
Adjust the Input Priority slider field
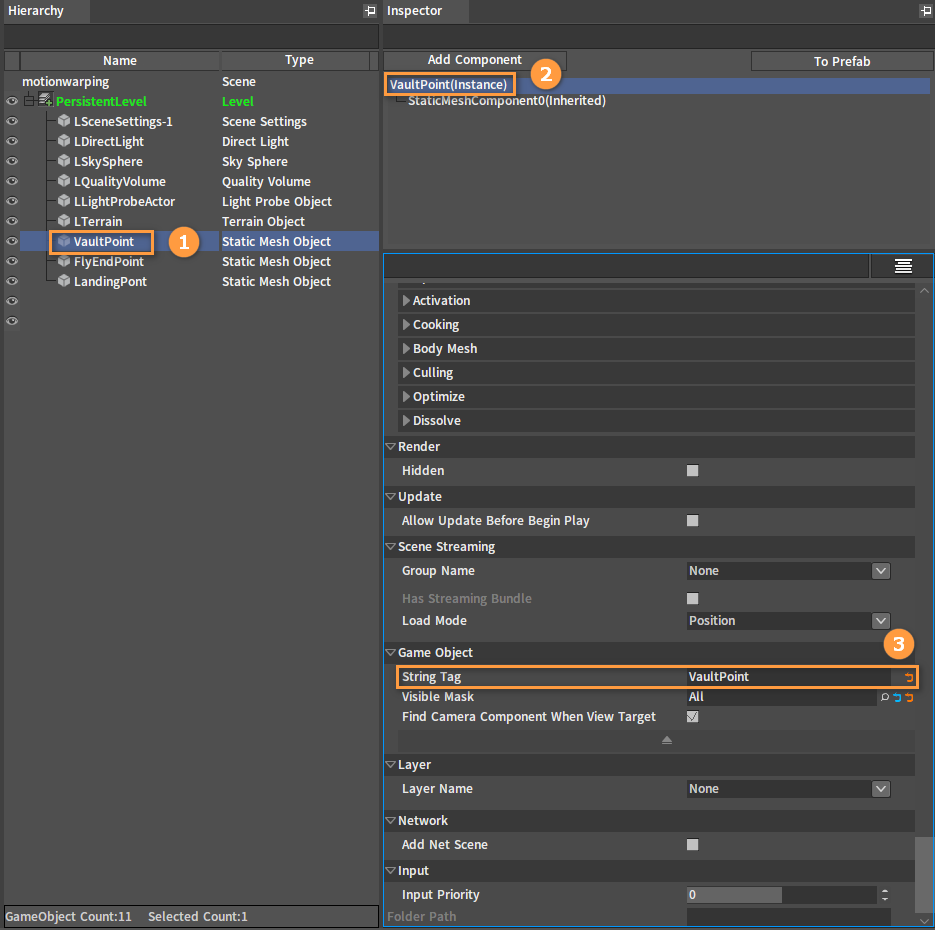pos(781,895)
